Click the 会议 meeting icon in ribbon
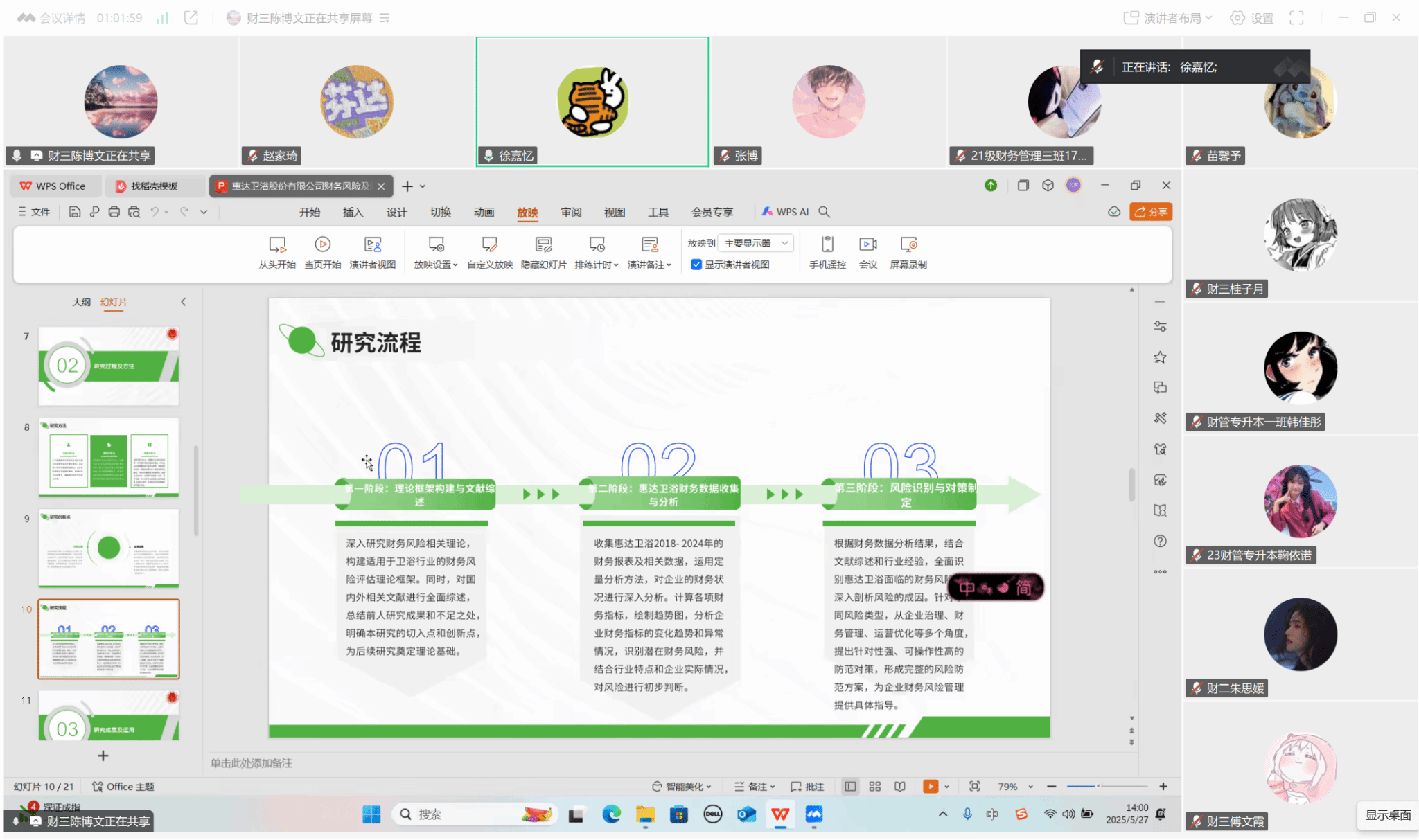This screenshot has width=1419, height=840. [x=867, y=244]
